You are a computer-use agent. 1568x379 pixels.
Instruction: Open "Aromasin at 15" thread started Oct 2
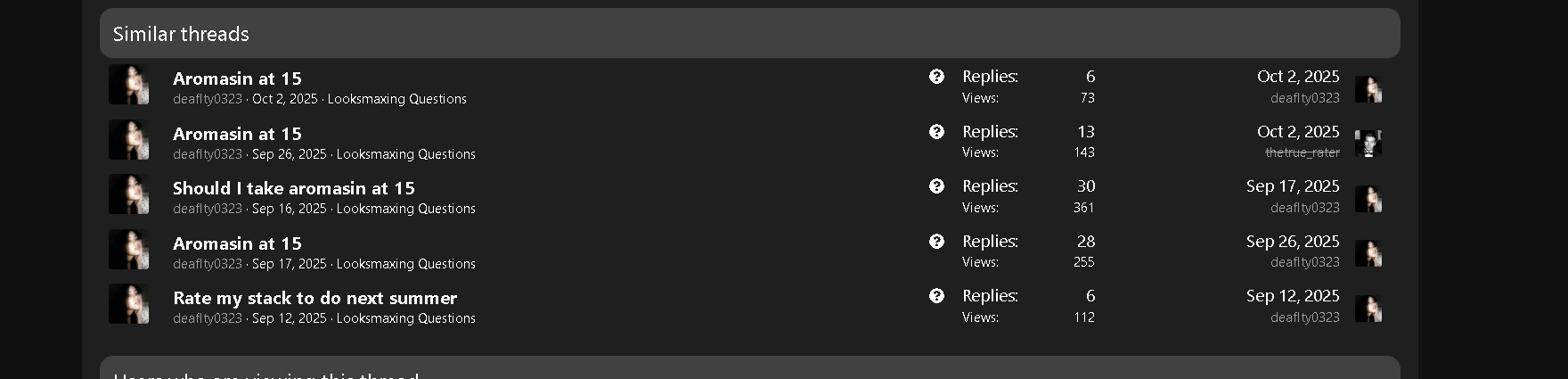[x=237, y=78]
